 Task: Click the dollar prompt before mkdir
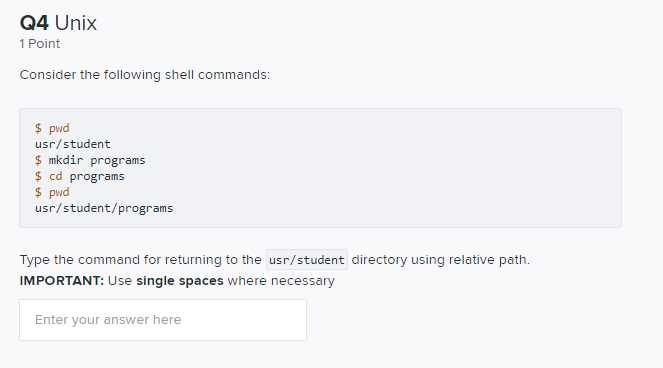(x=38, y=160)
